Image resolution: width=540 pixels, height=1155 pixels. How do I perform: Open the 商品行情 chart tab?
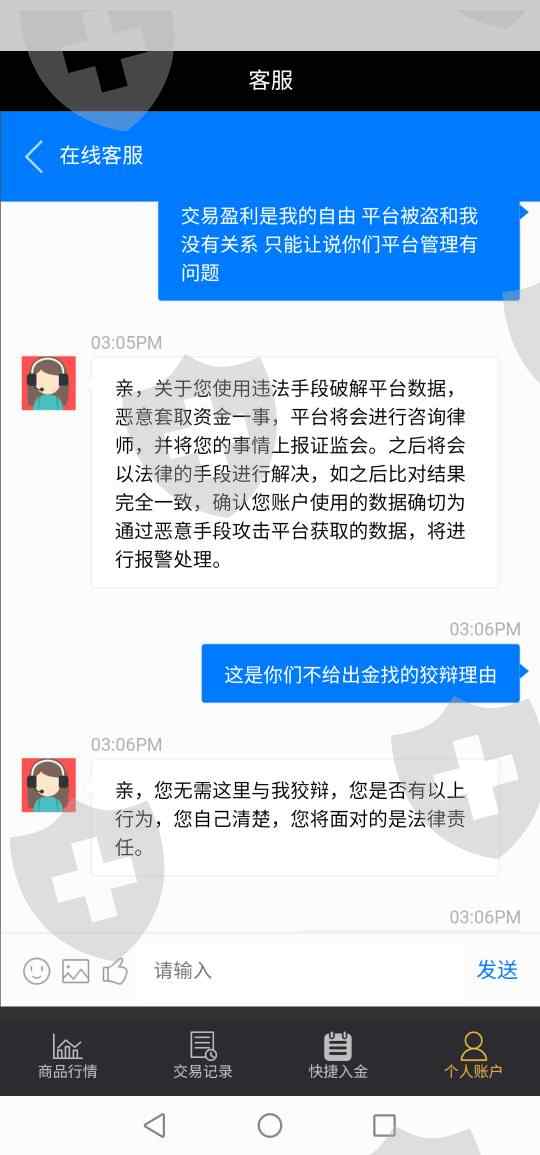[67, 1056]
